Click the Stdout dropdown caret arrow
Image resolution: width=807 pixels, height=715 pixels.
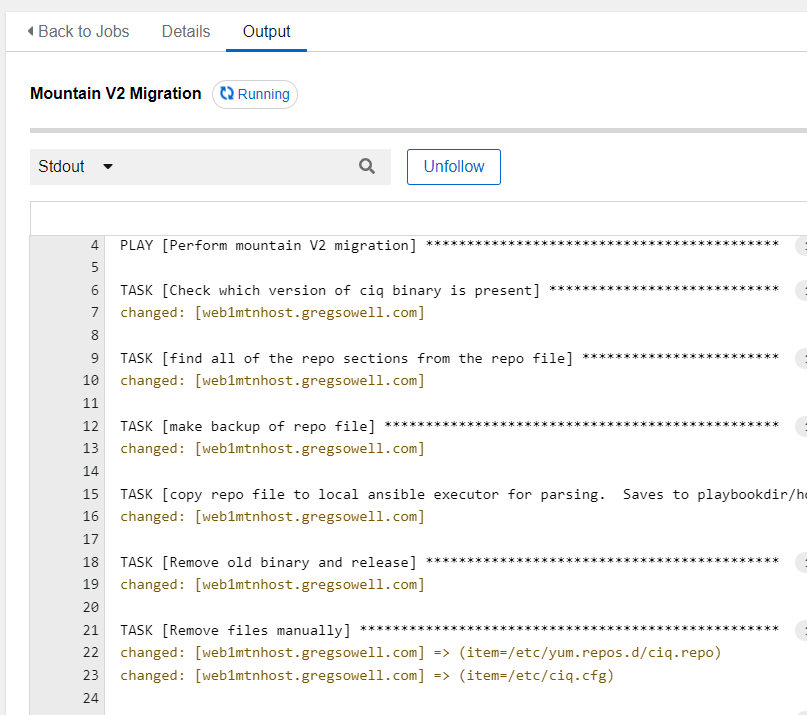coord(108,167)
